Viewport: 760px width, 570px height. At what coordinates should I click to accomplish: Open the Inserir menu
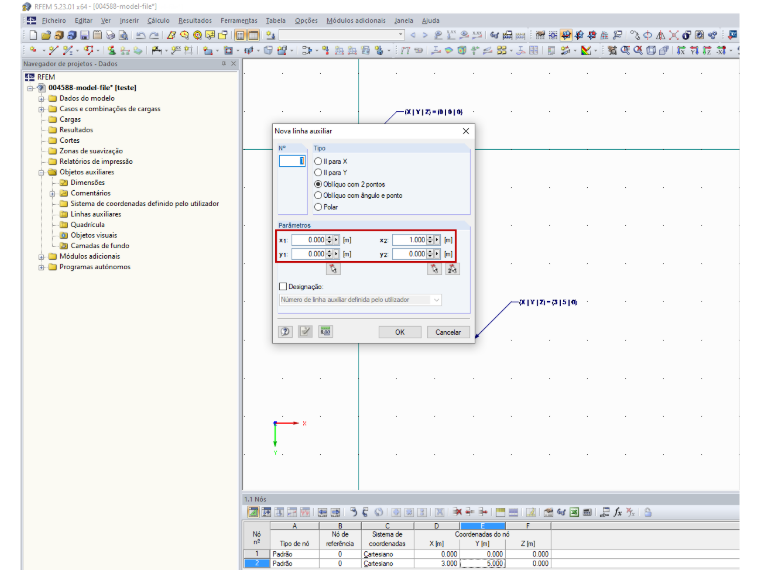[129, 20]
